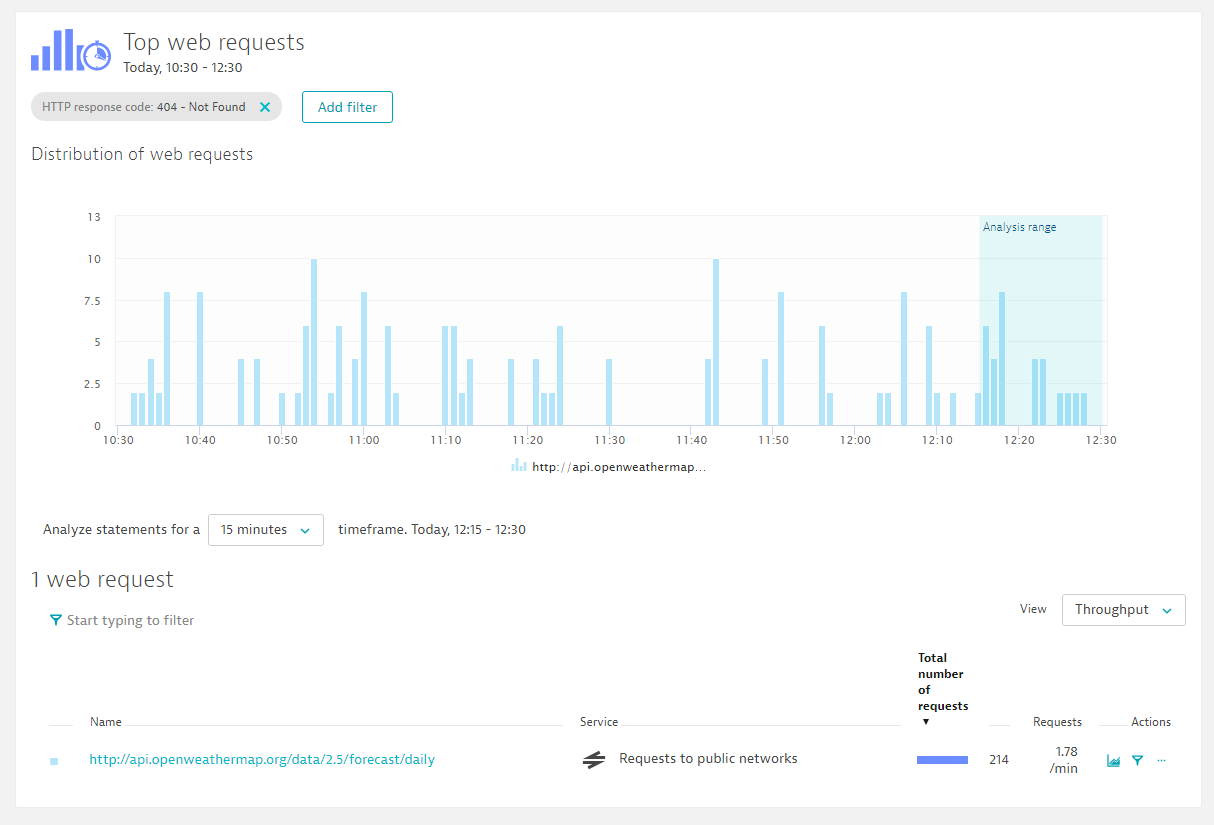1214x825 pixels.
Task: Toggle the api.openweathermap chart legend entry
Action: click(609, 466)
